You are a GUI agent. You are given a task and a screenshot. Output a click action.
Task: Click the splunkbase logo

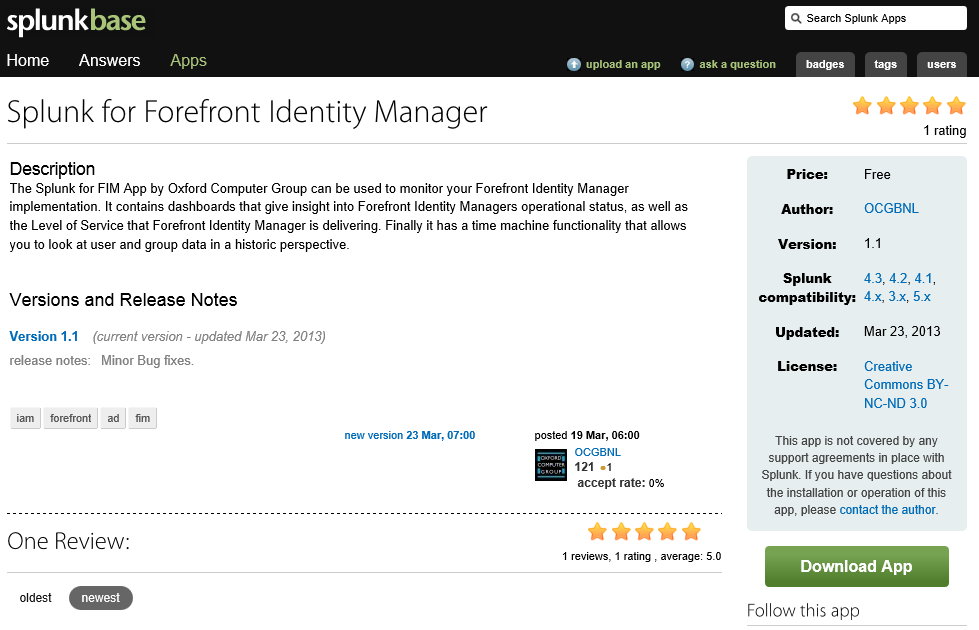tap(76, 22)
